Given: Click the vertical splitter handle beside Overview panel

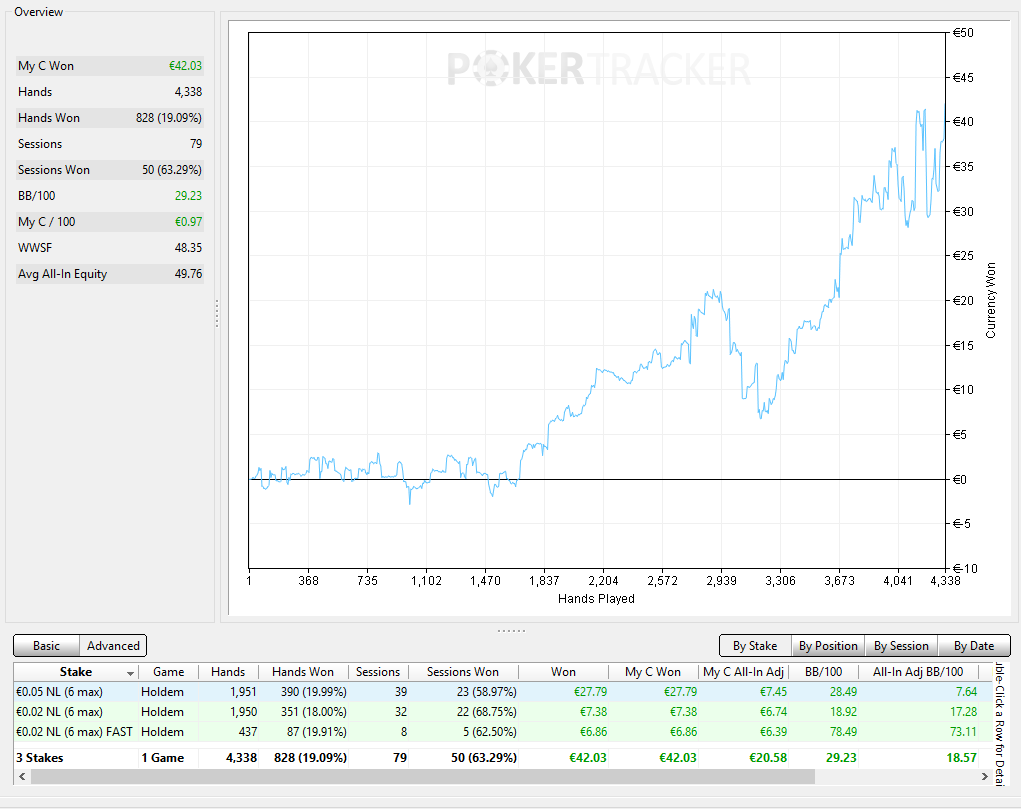Looking at the screenshot, I should (x=217, y=313).
